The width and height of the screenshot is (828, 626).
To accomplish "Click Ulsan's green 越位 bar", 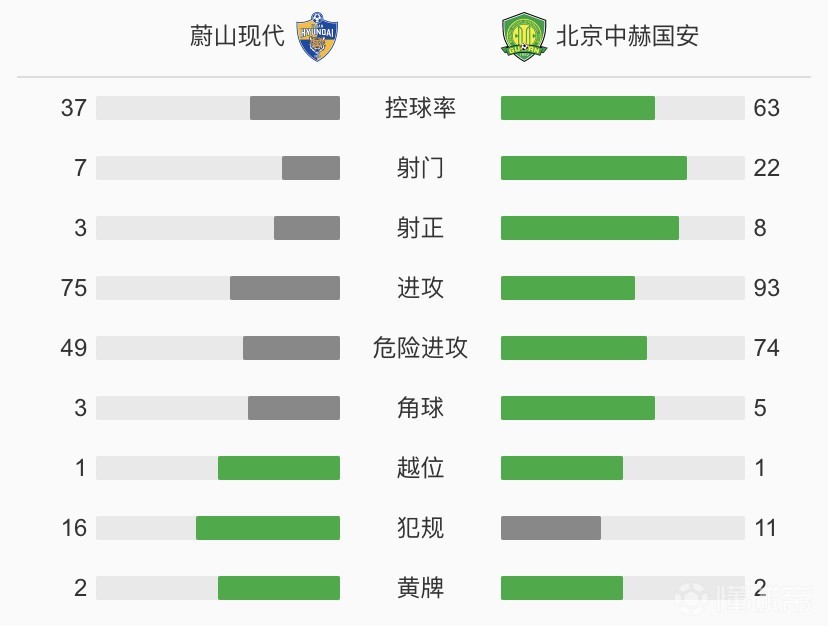I will pos(279,468).
